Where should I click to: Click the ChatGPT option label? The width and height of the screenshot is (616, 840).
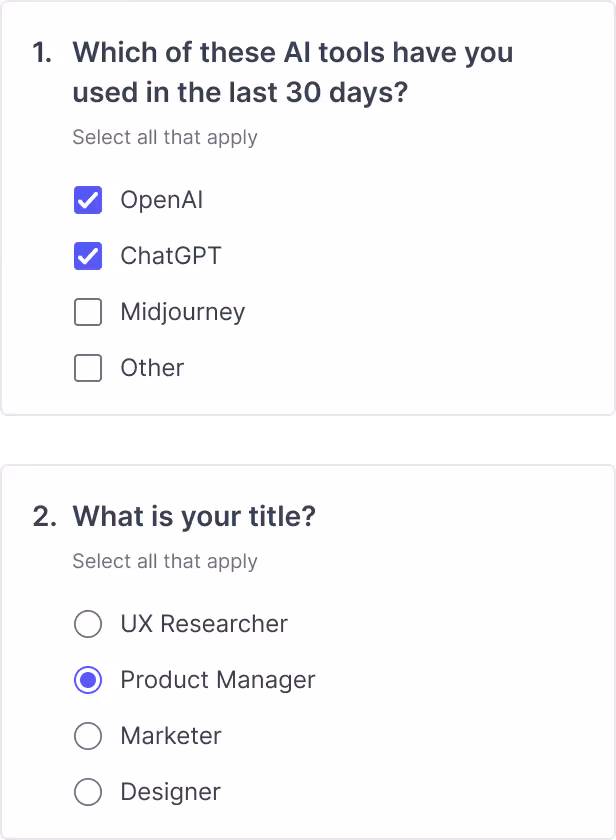pos(170,256)
